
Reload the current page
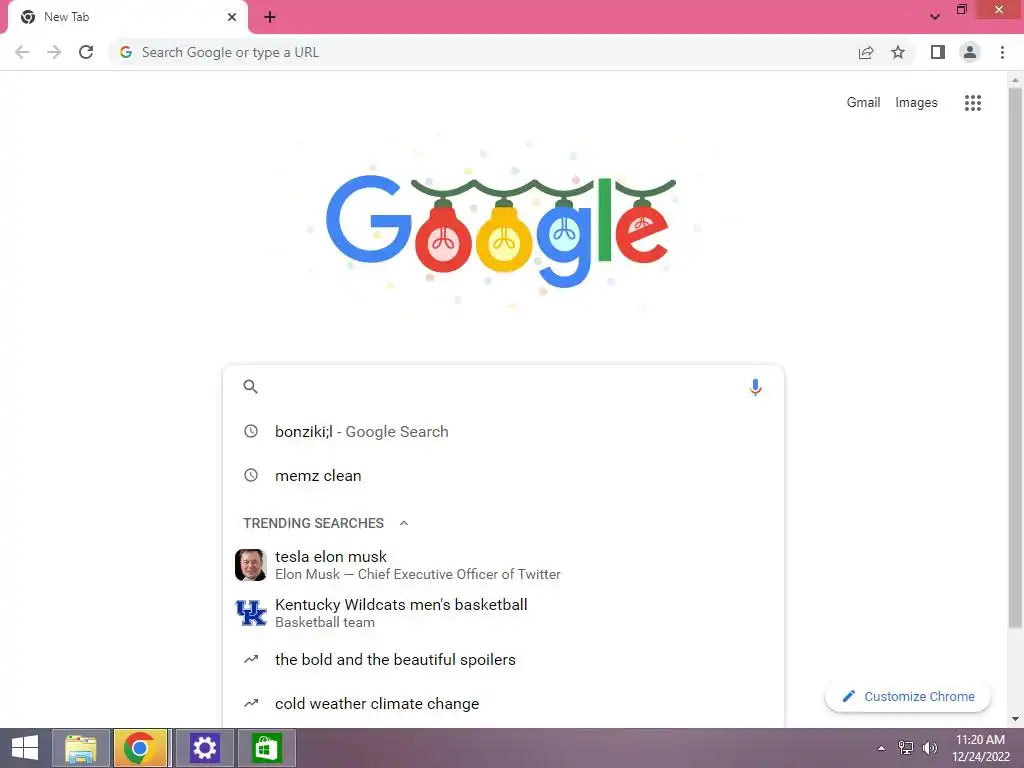[x=86, y=52]
